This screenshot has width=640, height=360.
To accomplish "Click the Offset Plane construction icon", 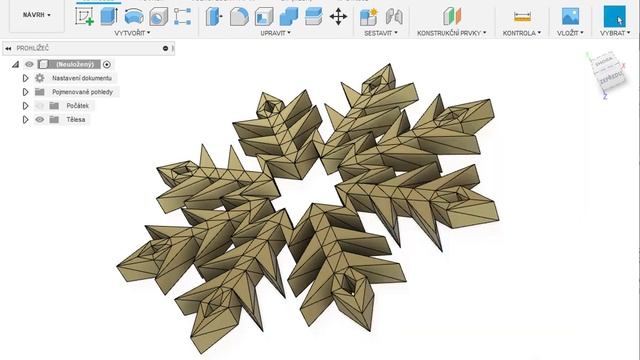I will [x=452, y=17].
